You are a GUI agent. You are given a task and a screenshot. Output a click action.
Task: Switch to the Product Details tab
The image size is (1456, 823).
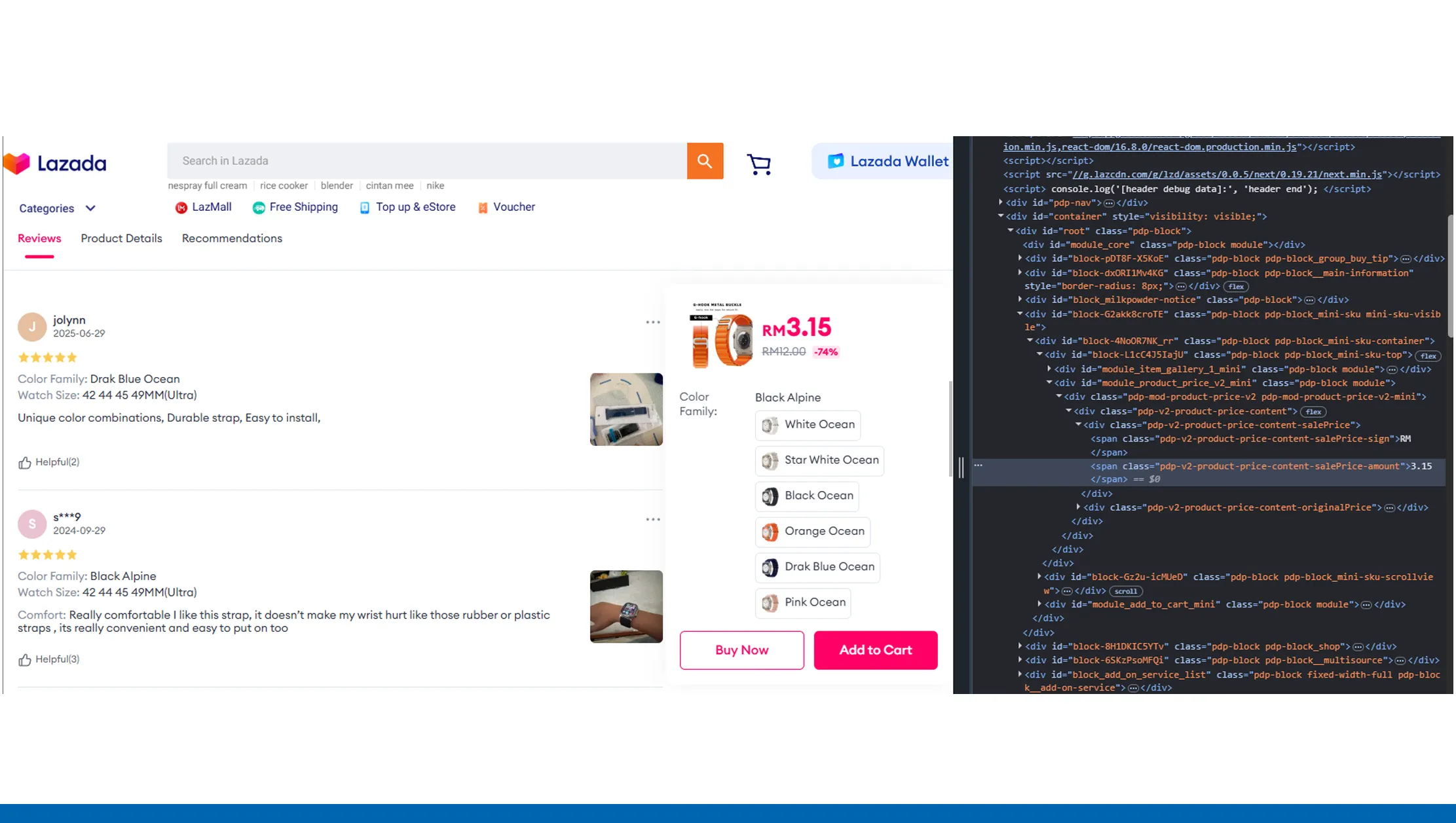point(121,238)
